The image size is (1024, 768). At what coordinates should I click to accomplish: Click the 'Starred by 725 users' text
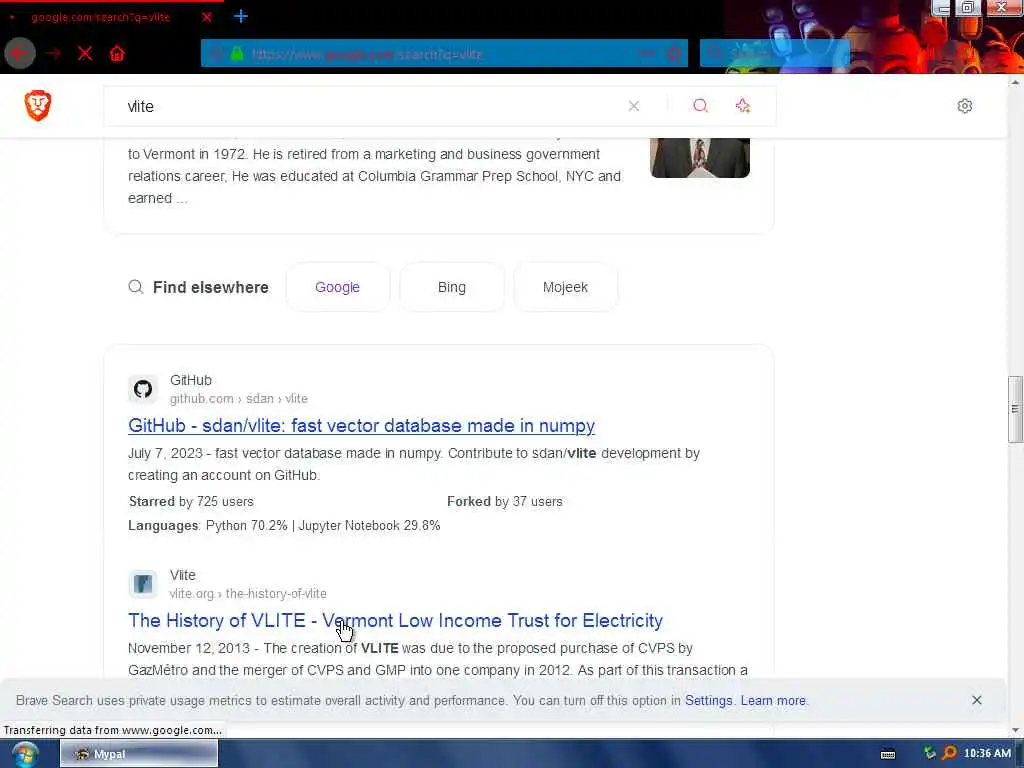click(x=191, y=502)
